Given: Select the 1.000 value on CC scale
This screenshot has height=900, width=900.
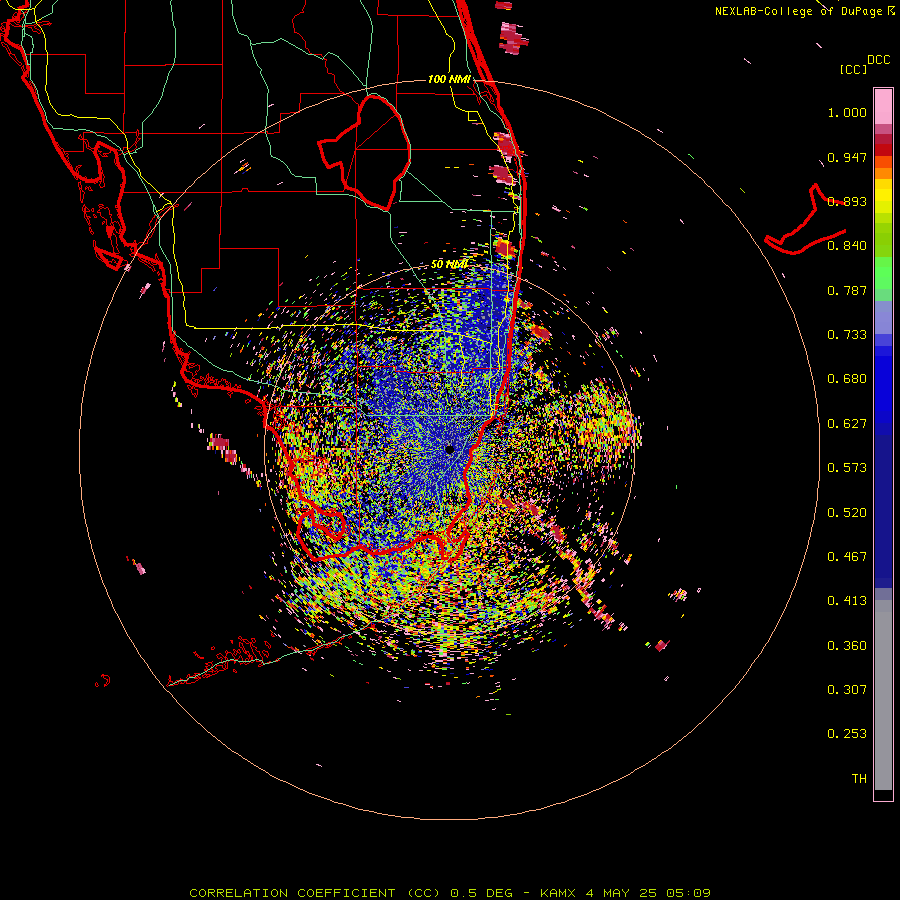Looking at the screenshot, I should pyautogui.click(x=847, y=112).
